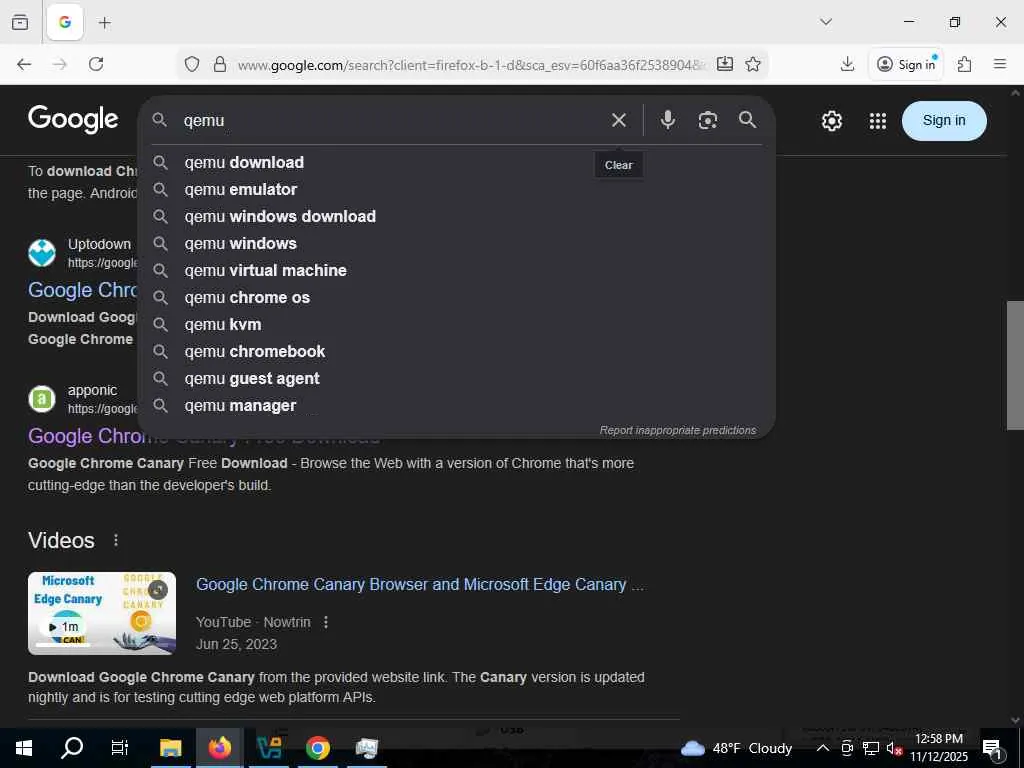The image size is (1024, 768).
Task: Click the muted volume tray icon
Action: (893, 748)
